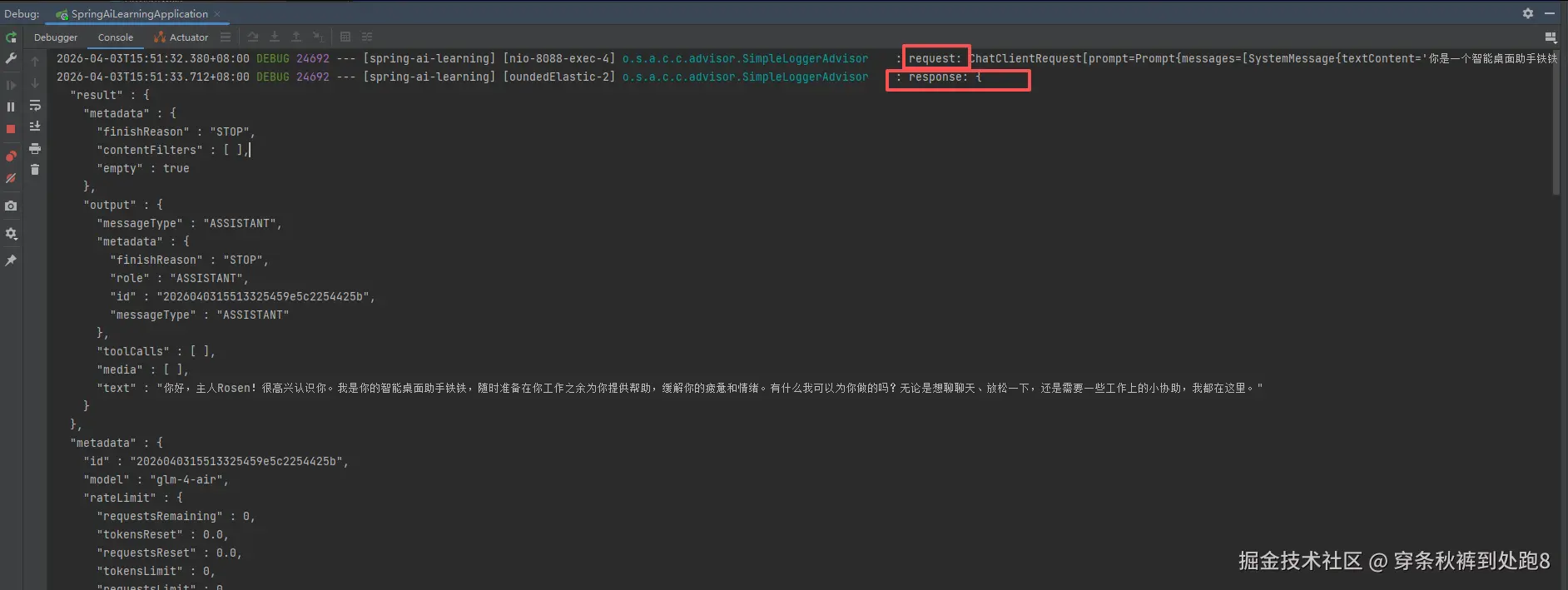Click the down arrow stack trace icon
This screenshot has width=1568, height=590.
[35, 83]
